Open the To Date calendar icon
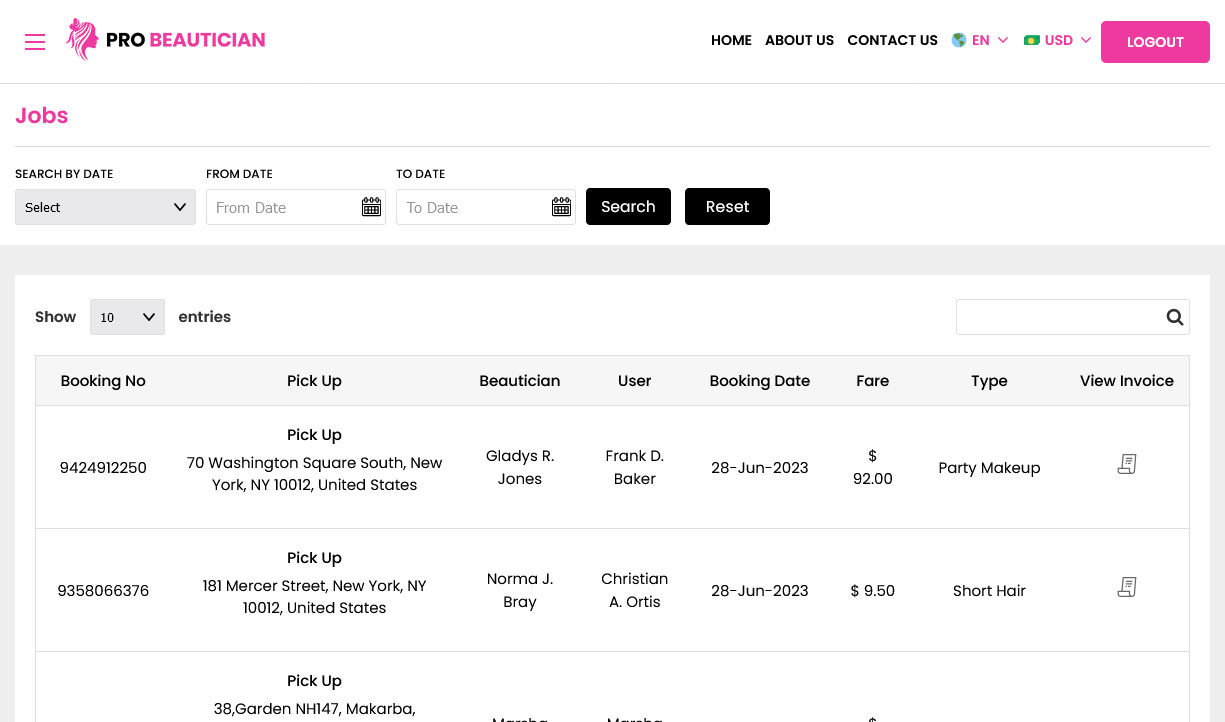1225x722 pixels. coord(561,207)
